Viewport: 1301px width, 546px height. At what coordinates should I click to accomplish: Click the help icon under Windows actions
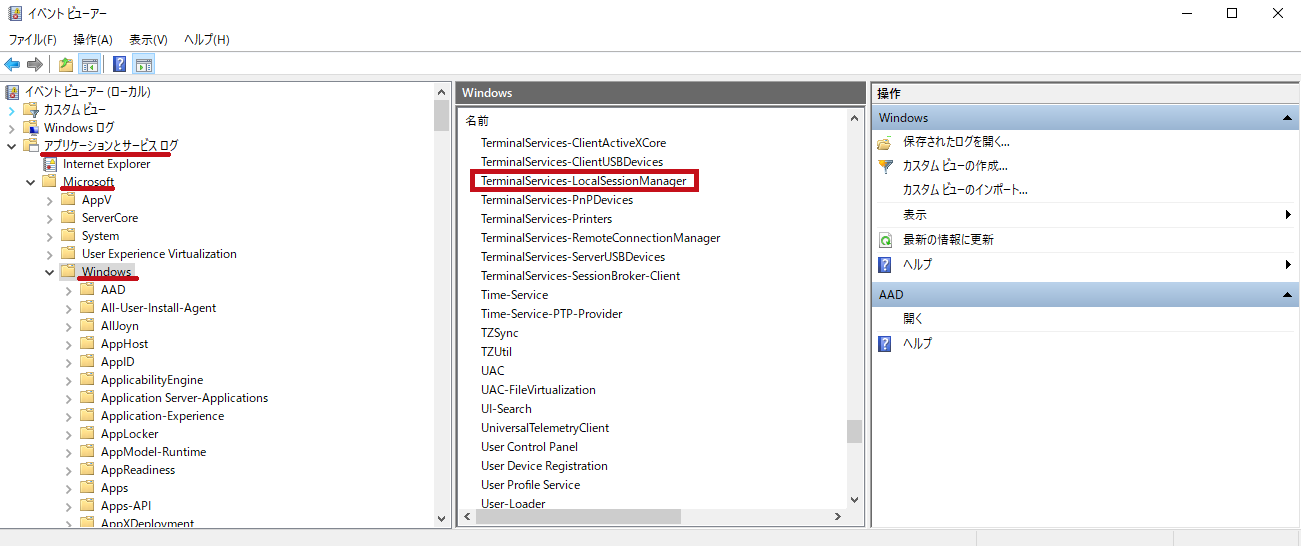(x=885, y=265)
